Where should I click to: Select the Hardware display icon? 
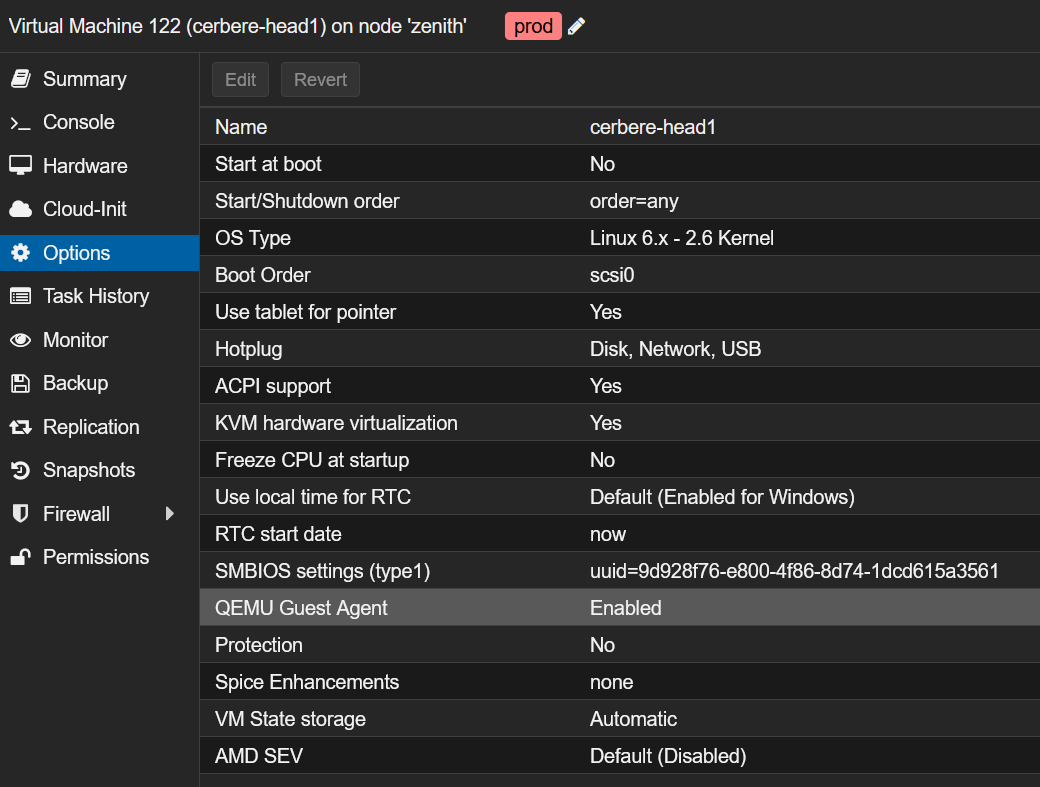tap(20, 165)
